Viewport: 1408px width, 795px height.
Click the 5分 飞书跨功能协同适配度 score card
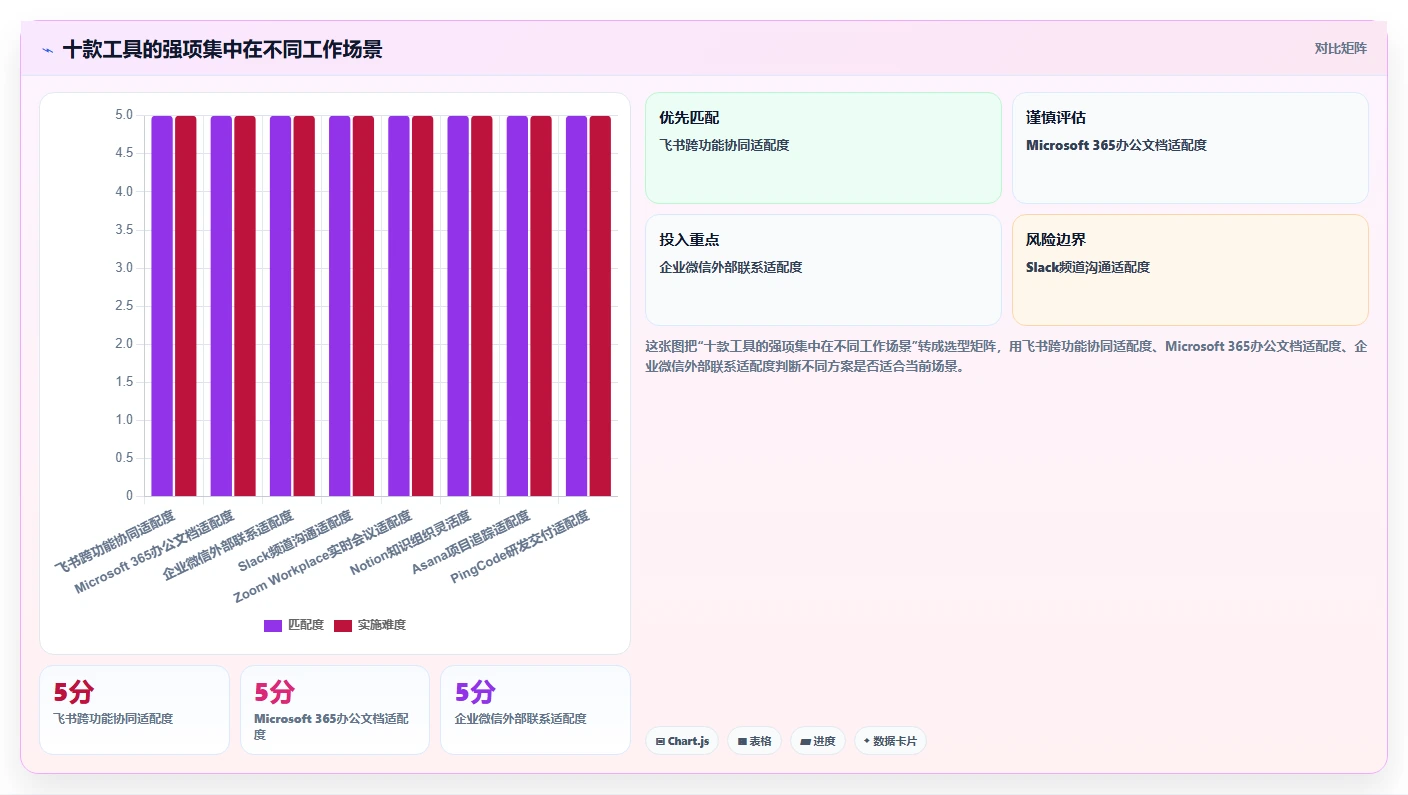click(134, 709)
